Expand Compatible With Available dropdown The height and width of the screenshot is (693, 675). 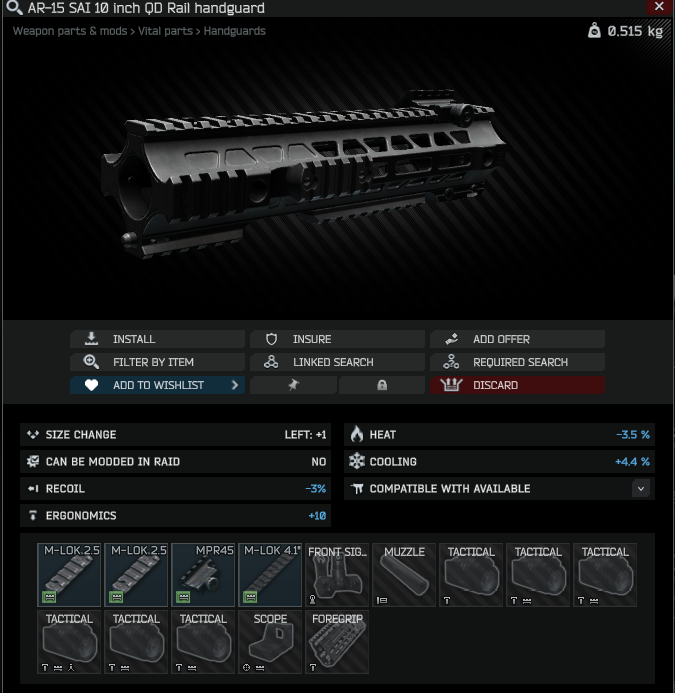[x=641, y=488]
